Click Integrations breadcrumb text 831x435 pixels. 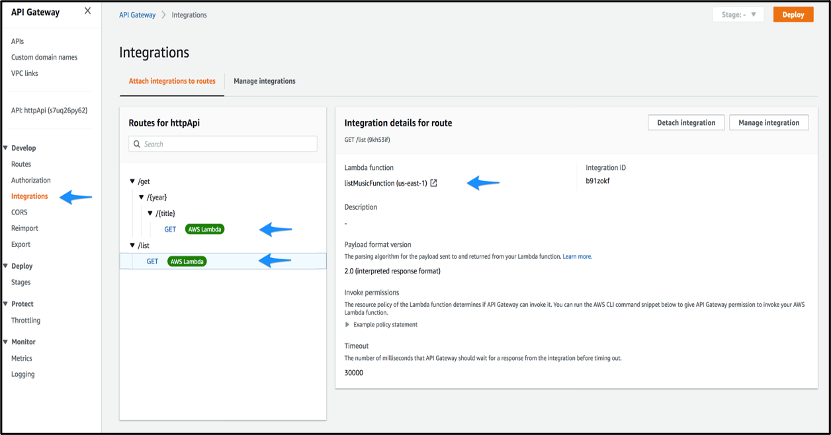tap(189, 15)
